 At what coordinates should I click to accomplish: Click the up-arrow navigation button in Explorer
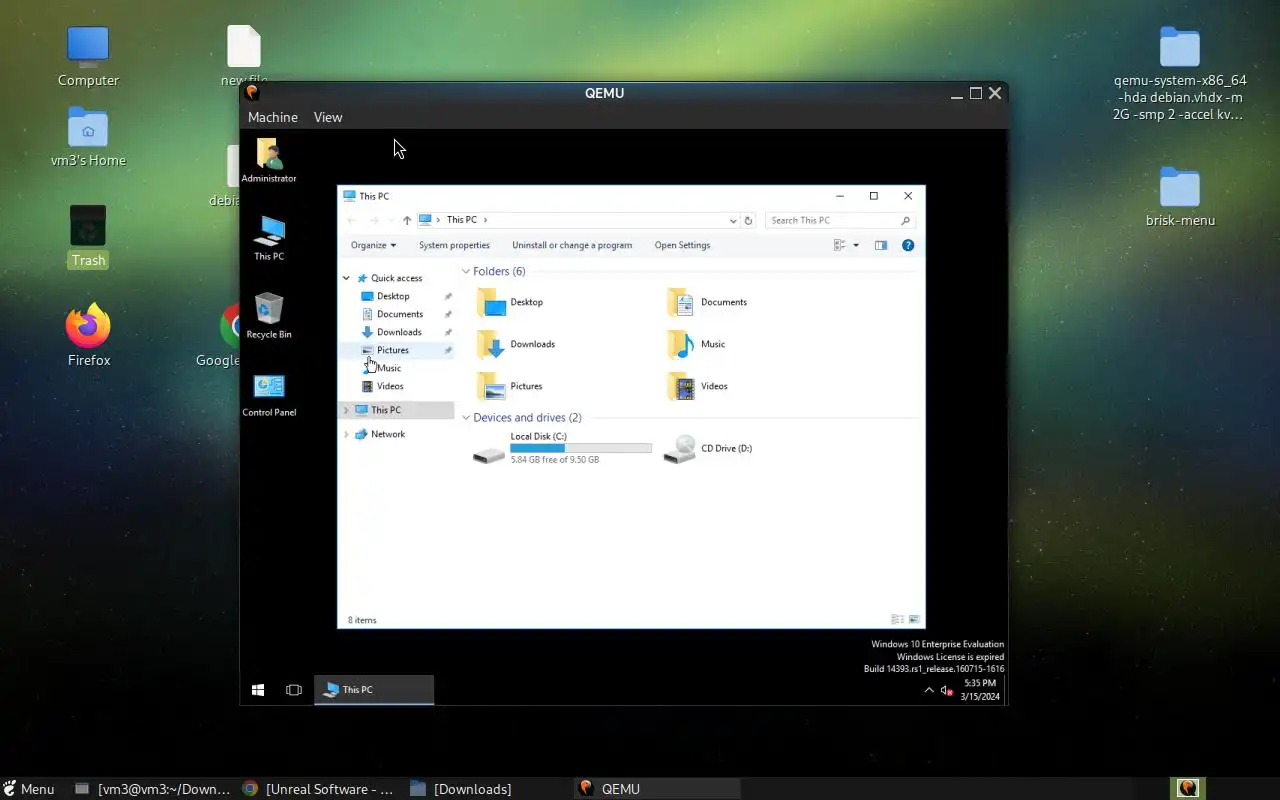coord(407,220)
